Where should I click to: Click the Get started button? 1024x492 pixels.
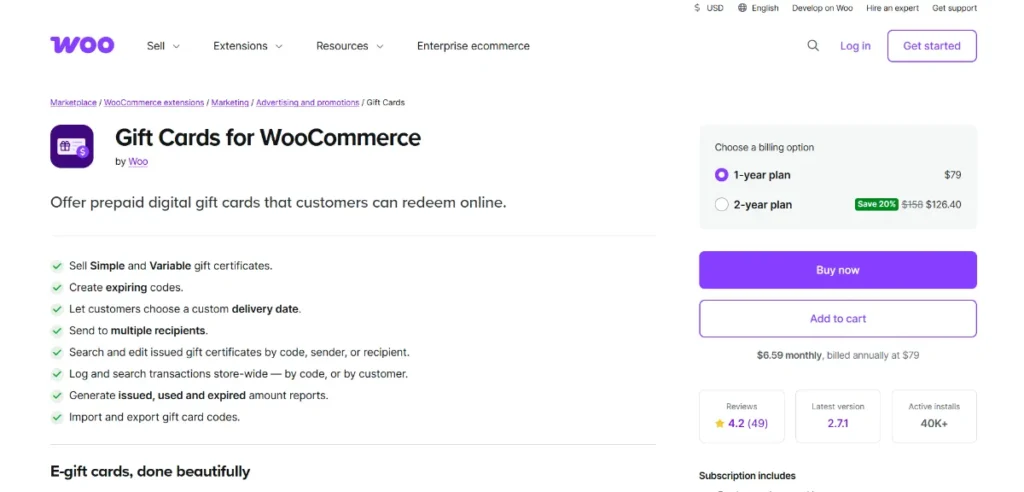pyautogui.click(x=931, y=46)
